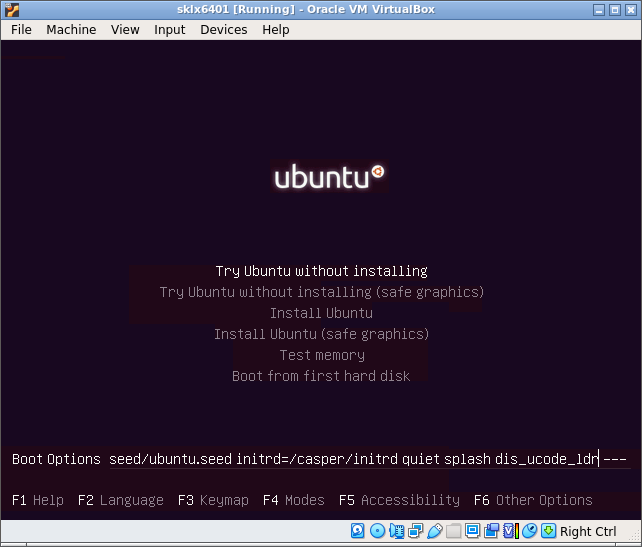The height and width of the screenshot is (547, 642).
Task: Open the optical drive status icon
Action: pyautogui.click(x=377, y=531)
